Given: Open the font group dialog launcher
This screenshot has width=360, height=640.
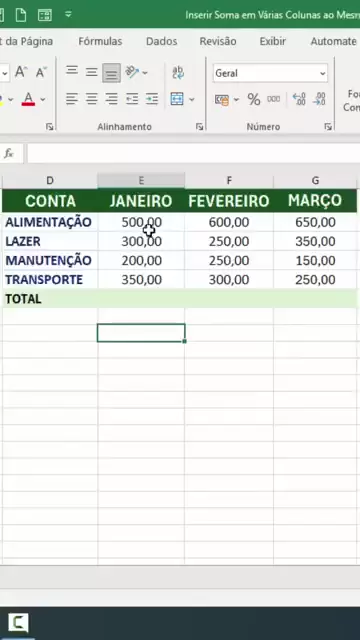Looking at the screenshot, I should point(49,127).
